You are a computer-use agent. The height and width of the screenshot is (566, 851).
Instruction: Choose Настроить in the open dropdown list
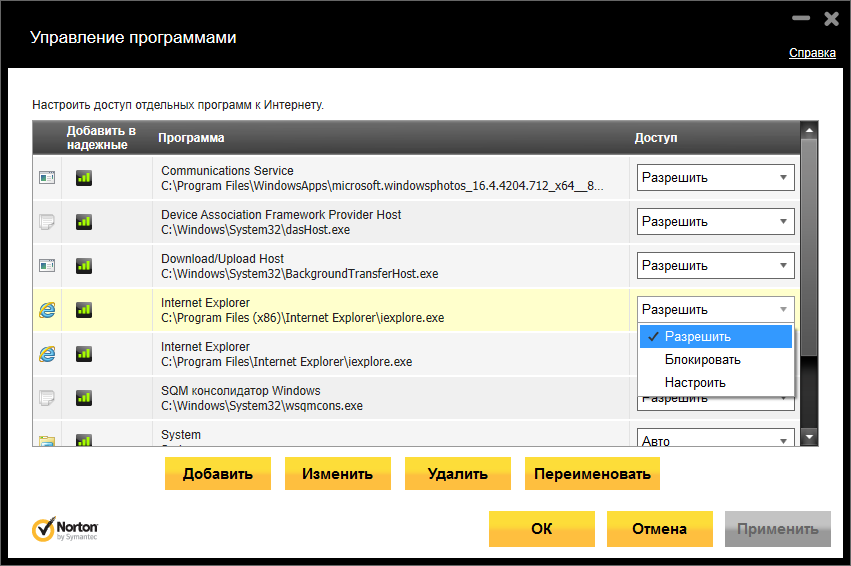click(715, 382)
